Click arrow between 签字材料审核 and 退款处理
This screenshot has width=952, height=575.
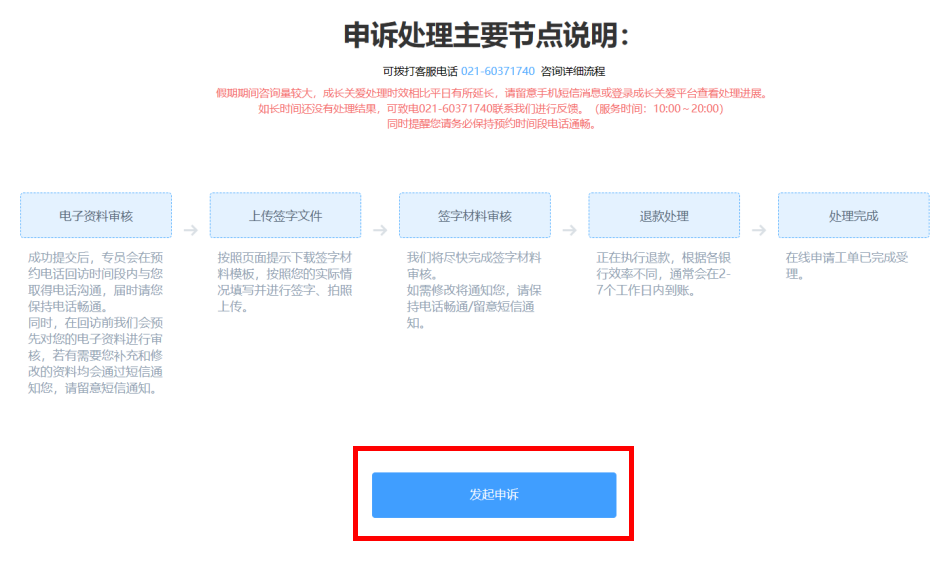[570, 230]
